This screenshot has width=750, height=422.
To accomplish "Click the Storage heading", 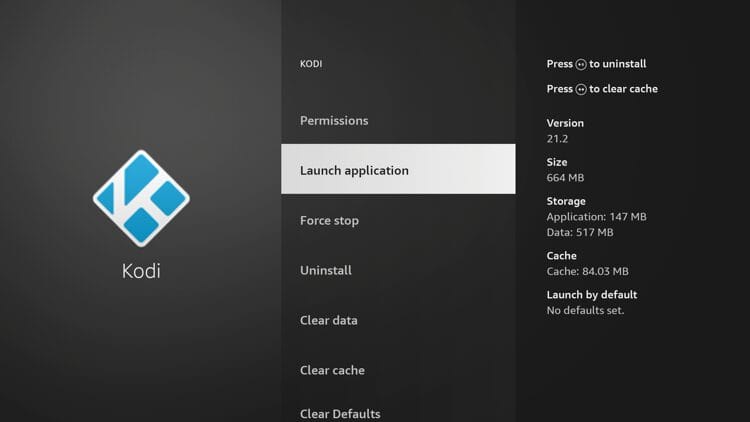I will [x=566, y=201].
